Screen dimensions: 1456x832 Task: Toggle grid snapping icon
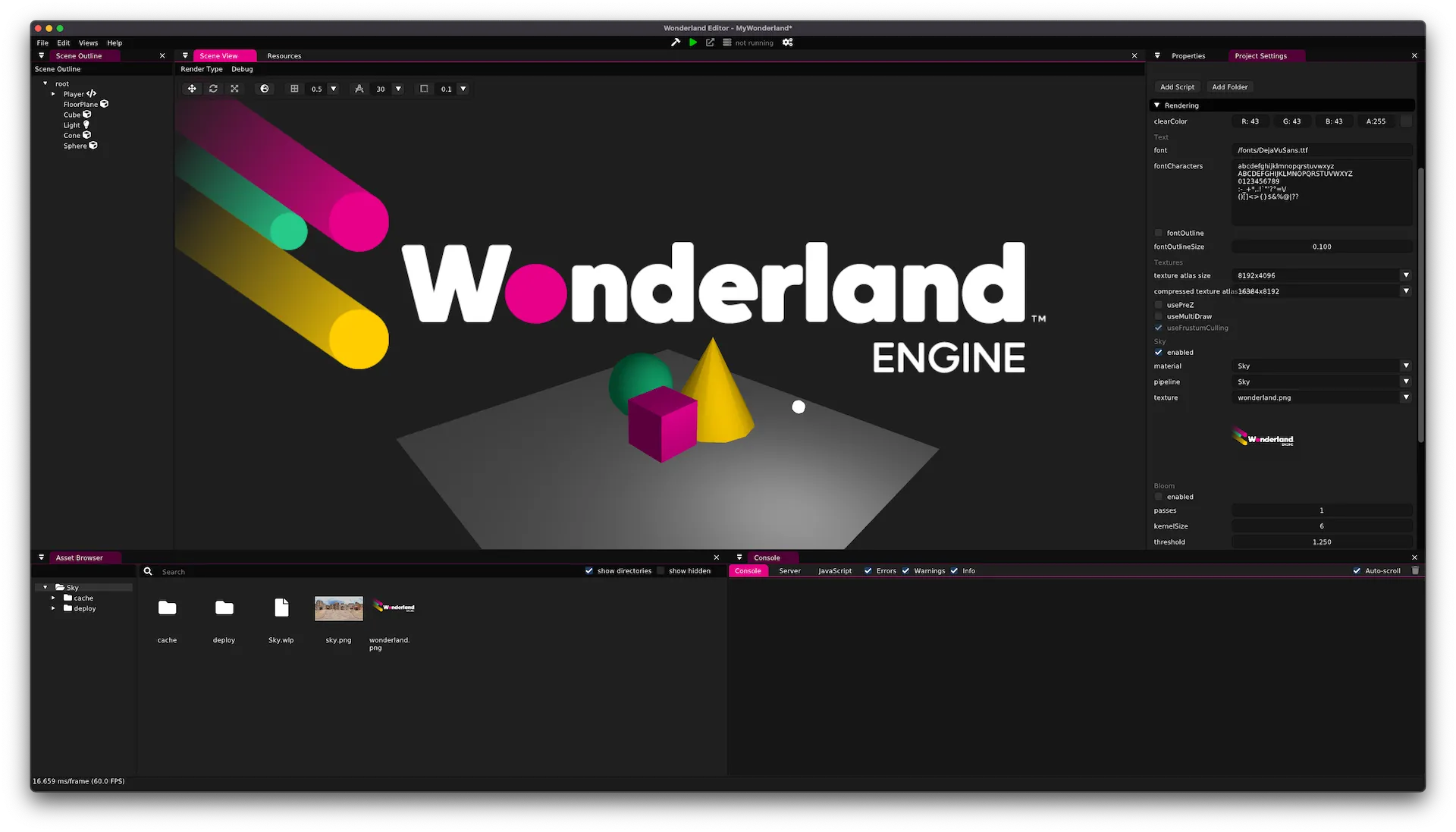pos(294,89)
